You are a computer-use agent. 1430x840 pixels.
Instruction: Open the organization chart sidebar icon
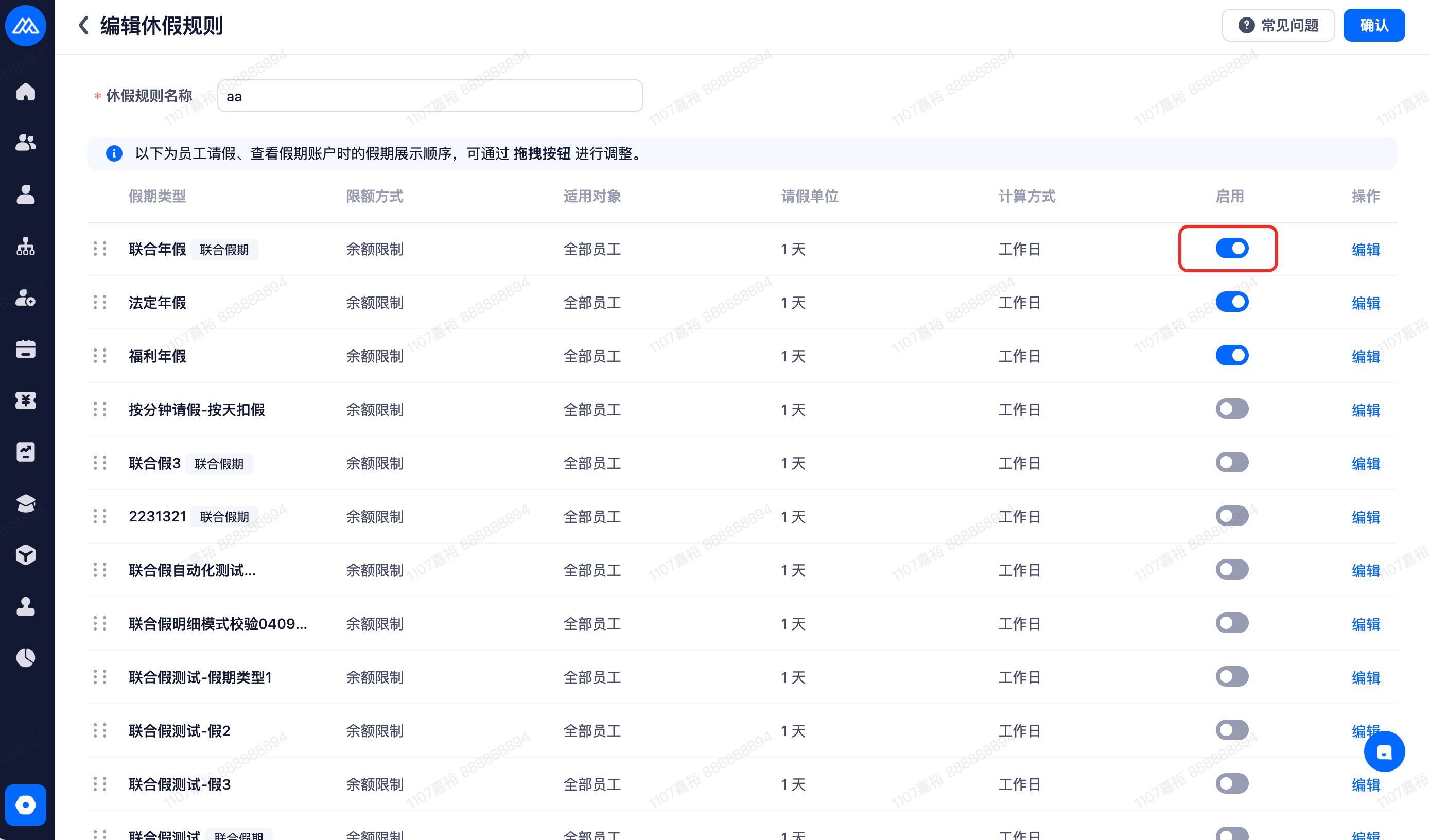coord(26,247)
